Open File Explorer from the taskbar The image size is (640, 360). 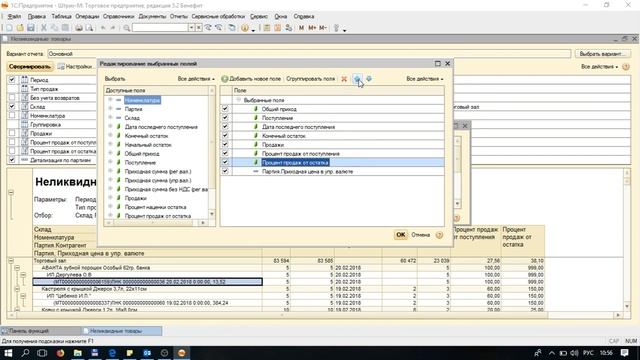(78, 353)
